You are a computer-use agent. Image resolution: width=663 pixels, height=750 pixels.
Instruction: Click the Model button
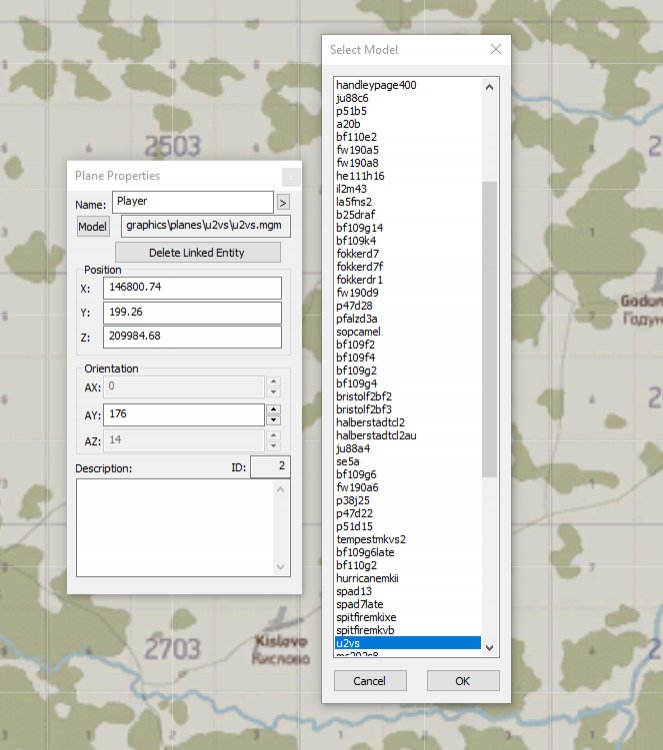pos(92,227)
